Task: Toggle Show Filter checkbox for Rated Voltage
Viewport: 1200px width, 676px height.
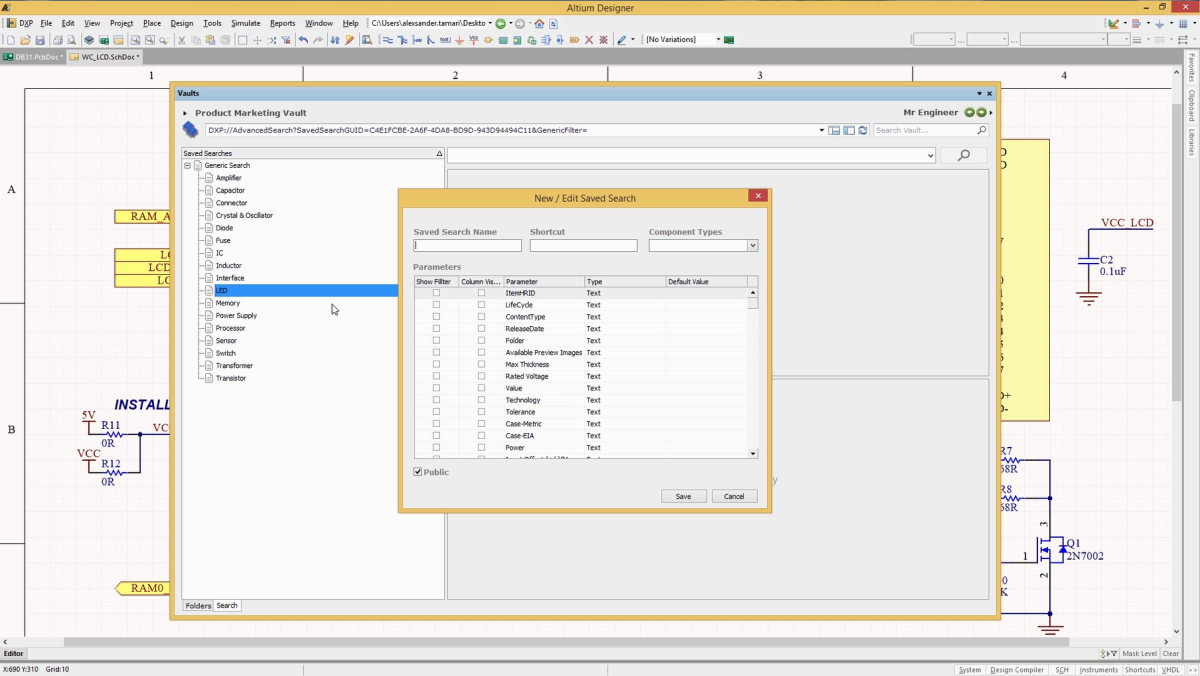Action: click(436, 376)
